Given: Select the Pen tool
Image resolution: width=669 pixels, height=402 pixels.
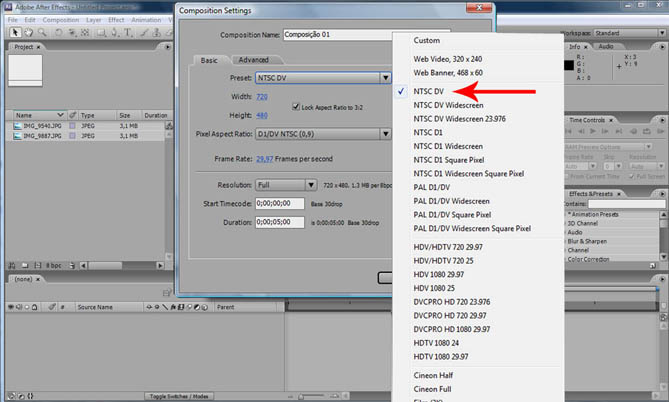Looking at the screenshot, I should pyautogui.click(x=113, y=33).
